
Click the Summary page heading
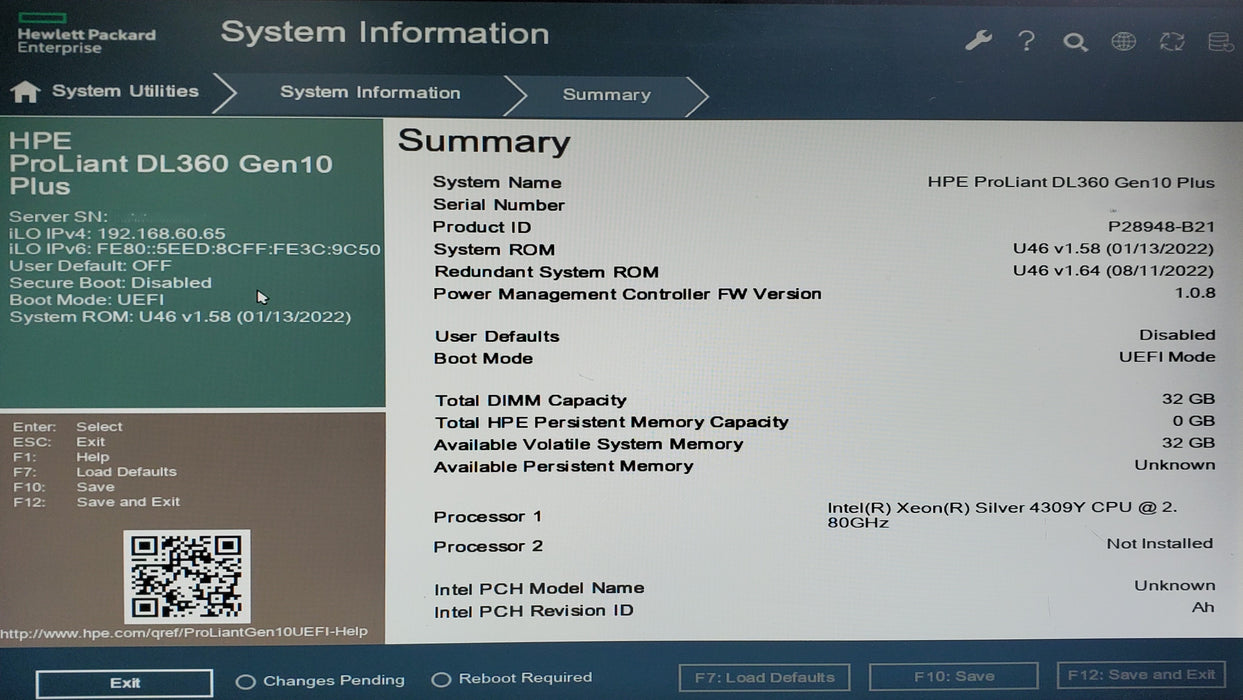click(484, 142)
